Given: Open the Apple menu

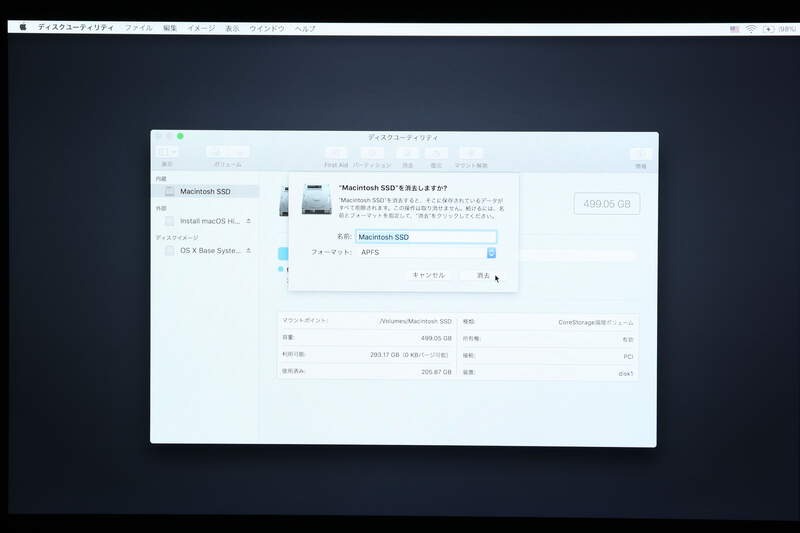Looking at the screenshot, I should pyautogui.click(x=22, y=27).
